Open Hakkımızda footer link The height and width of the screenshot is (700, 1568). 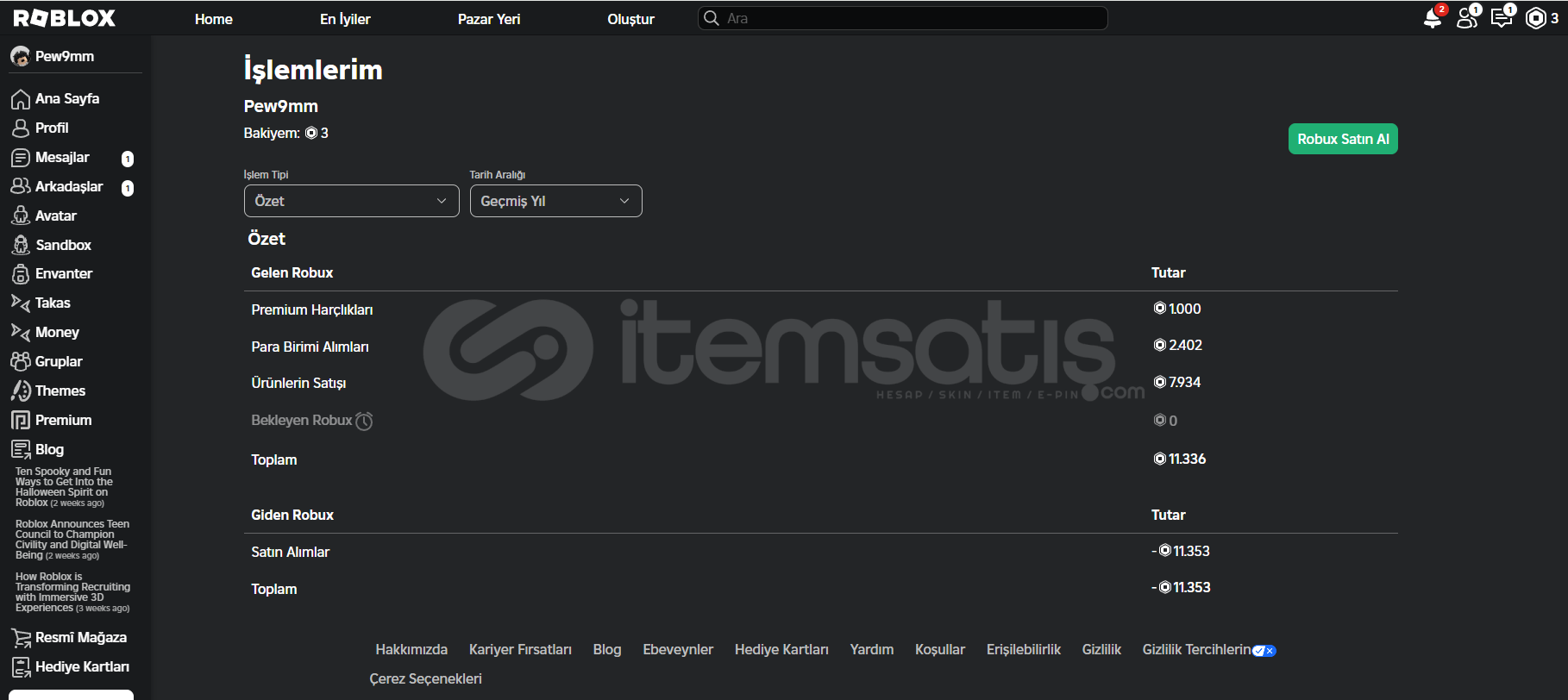pos(411,649)
